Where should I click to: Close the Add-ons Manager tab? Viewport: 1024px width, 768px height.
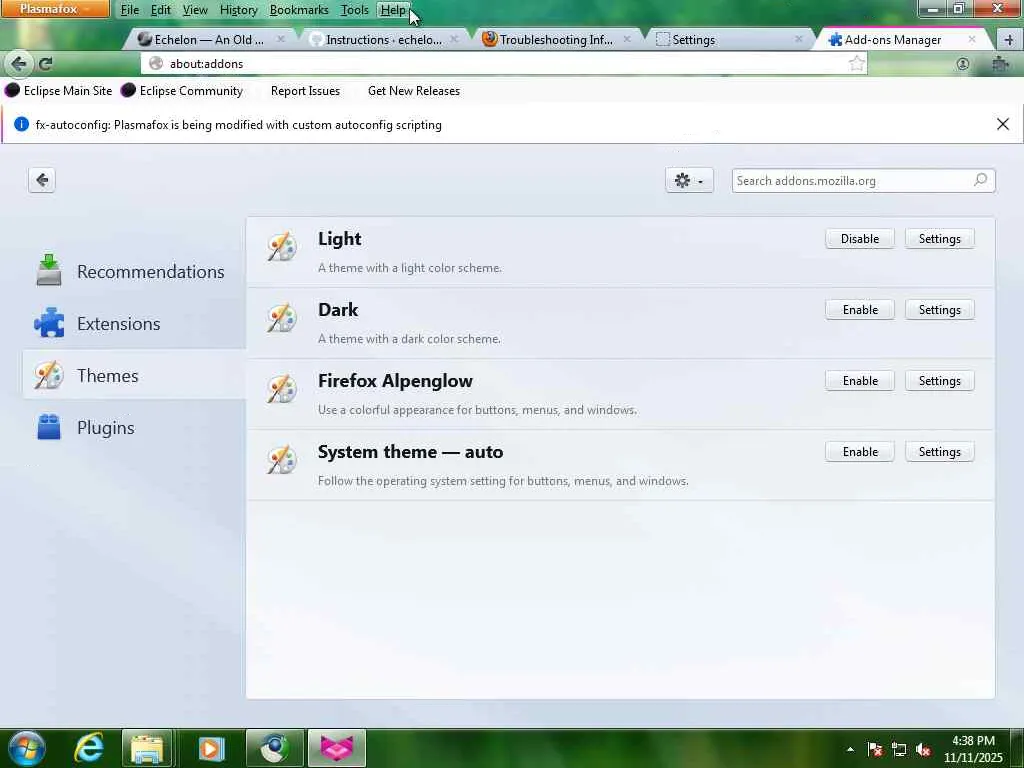click(x=972, y=39)
